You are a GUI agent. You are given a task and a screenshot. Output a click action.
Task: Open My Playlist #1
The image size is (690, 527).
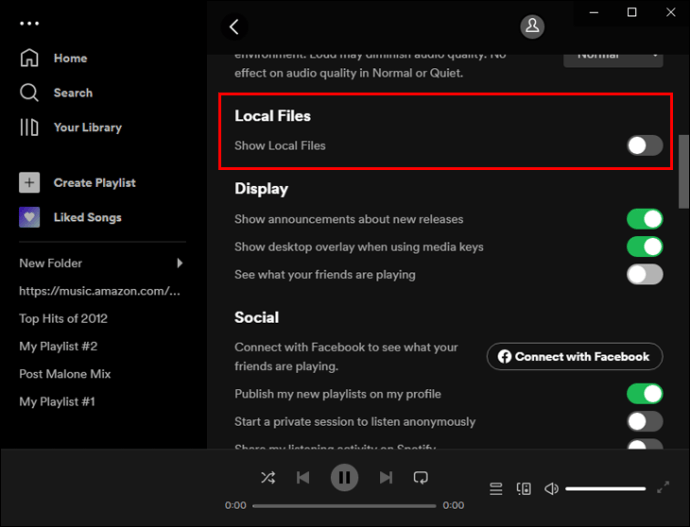coord(57,402)
